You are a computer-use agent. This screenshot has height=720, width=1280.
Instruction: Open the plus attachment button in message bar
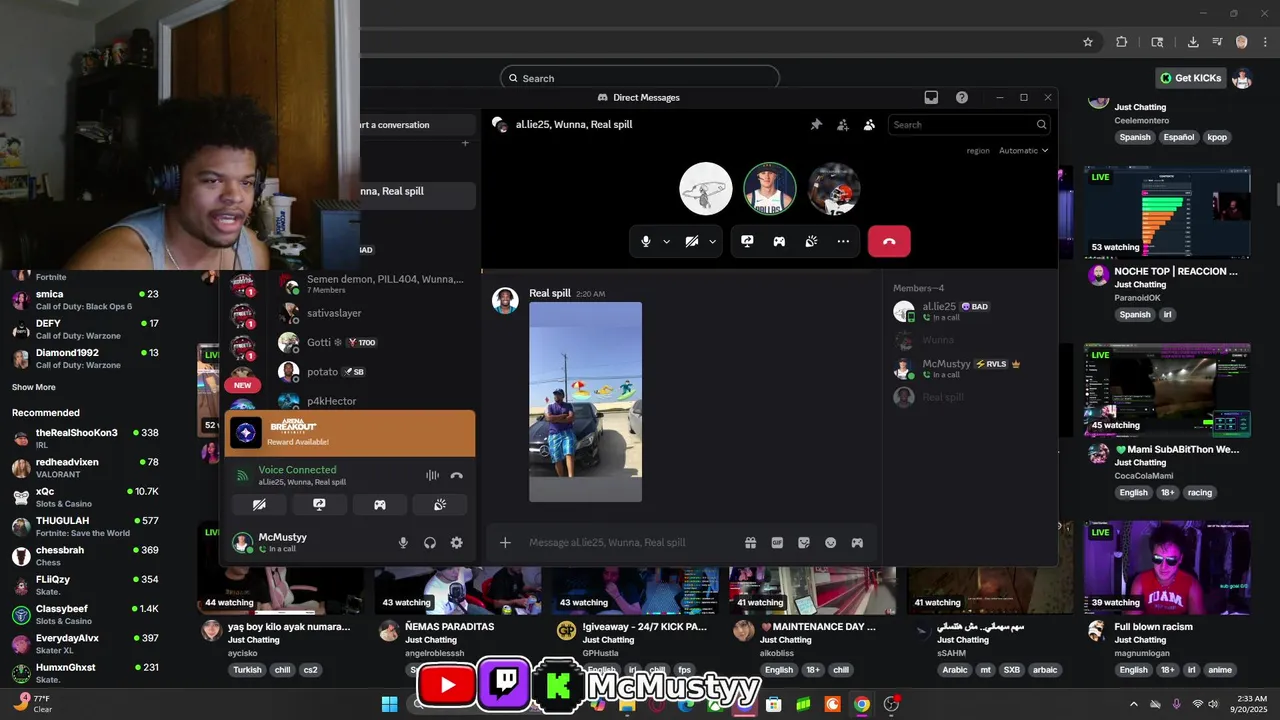click(x=505, y=543)
